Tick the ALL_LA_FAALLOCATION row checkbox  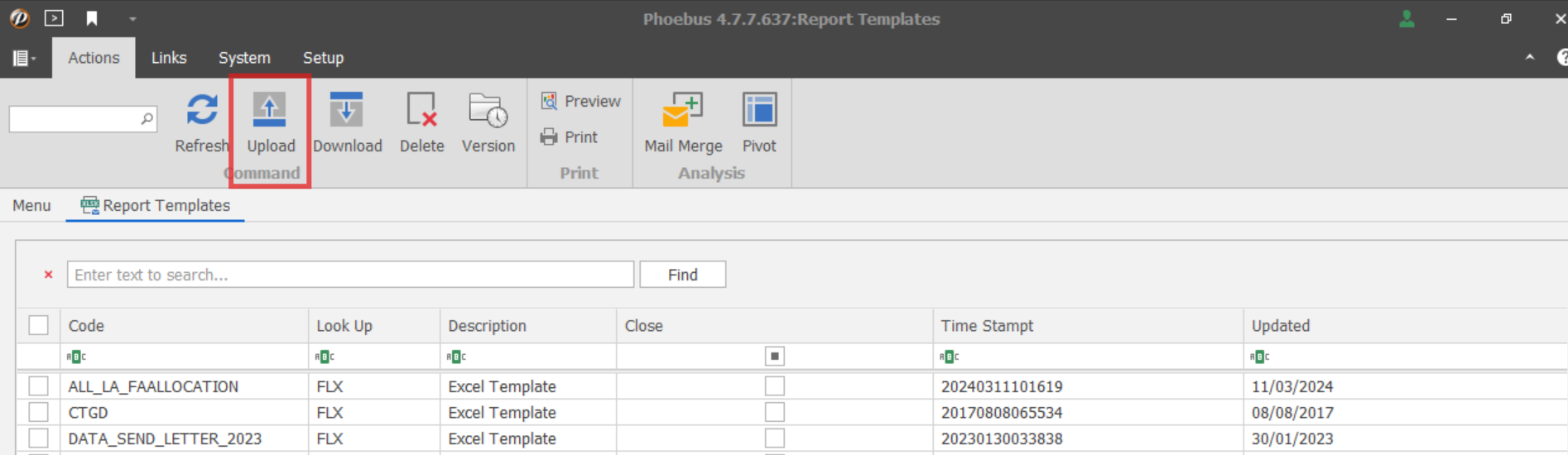pyautogui.click(x=38, y=386)
